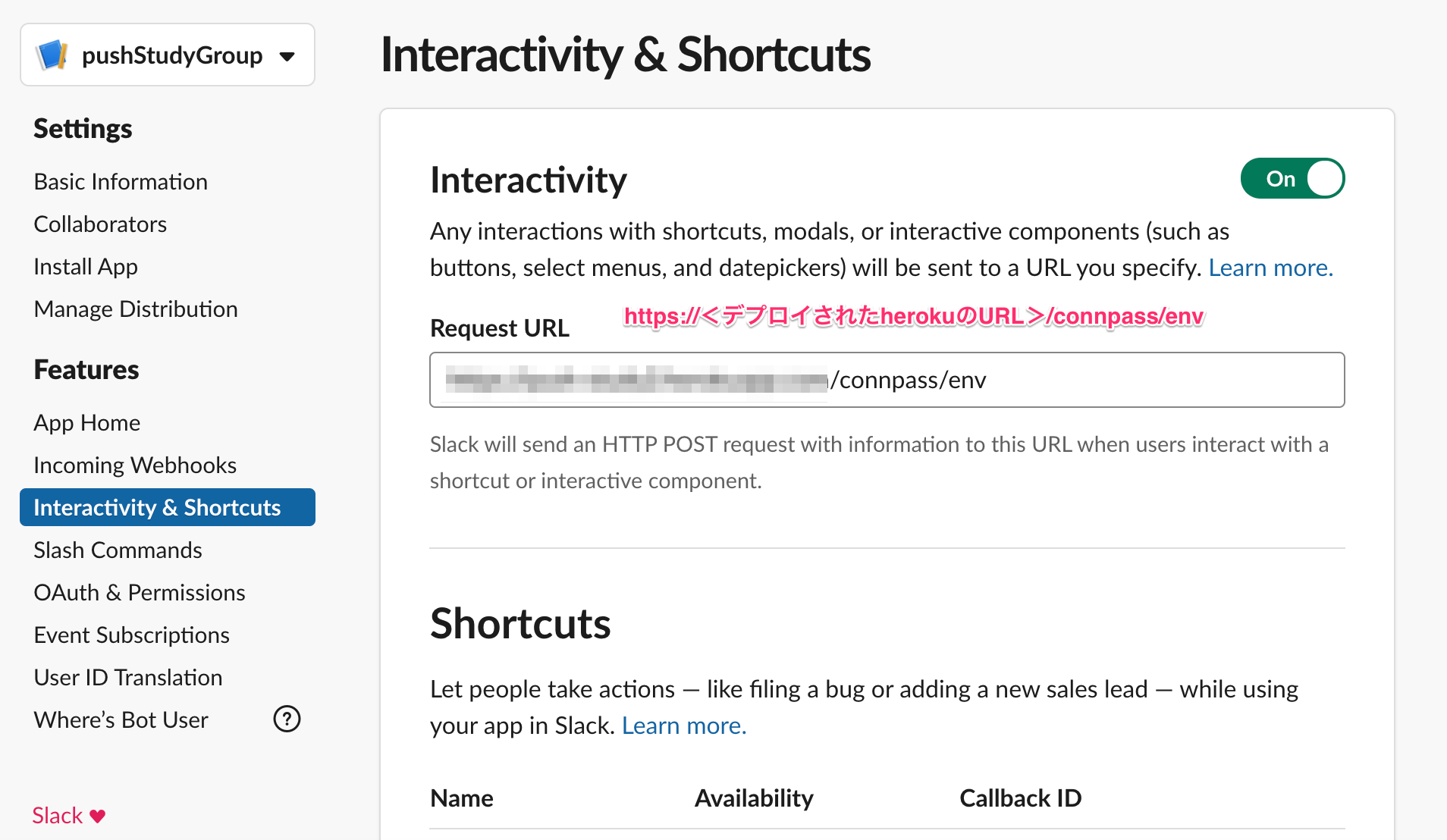This screenshot has height=840, width=1447.
Task: Click the Availability column header
Action: (754, 798)
